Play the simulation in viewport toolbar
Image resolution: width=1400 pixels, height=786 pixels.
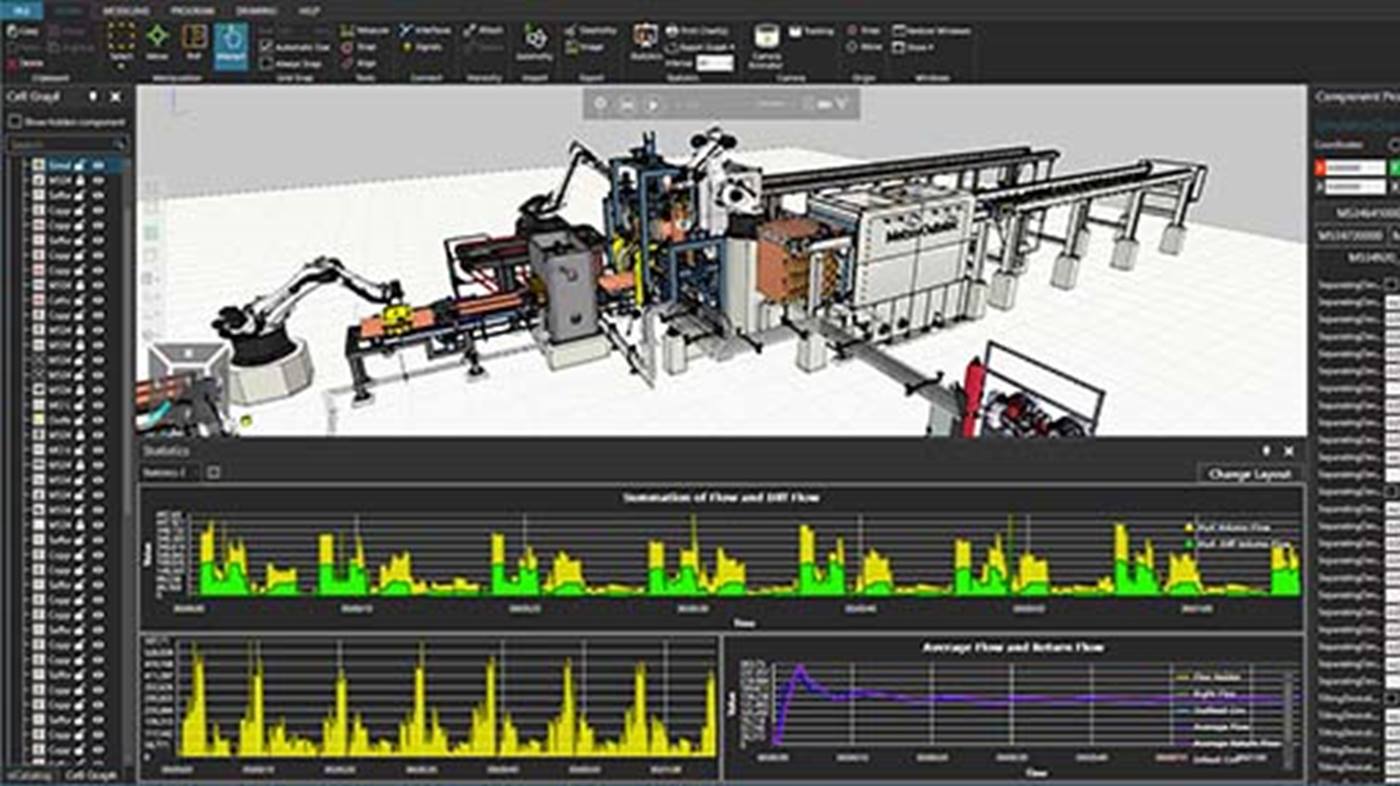(x=653, y=102)
